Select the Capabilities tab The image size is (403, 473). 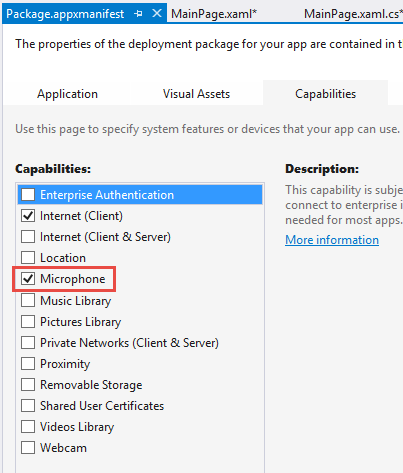tap(325, 94)
